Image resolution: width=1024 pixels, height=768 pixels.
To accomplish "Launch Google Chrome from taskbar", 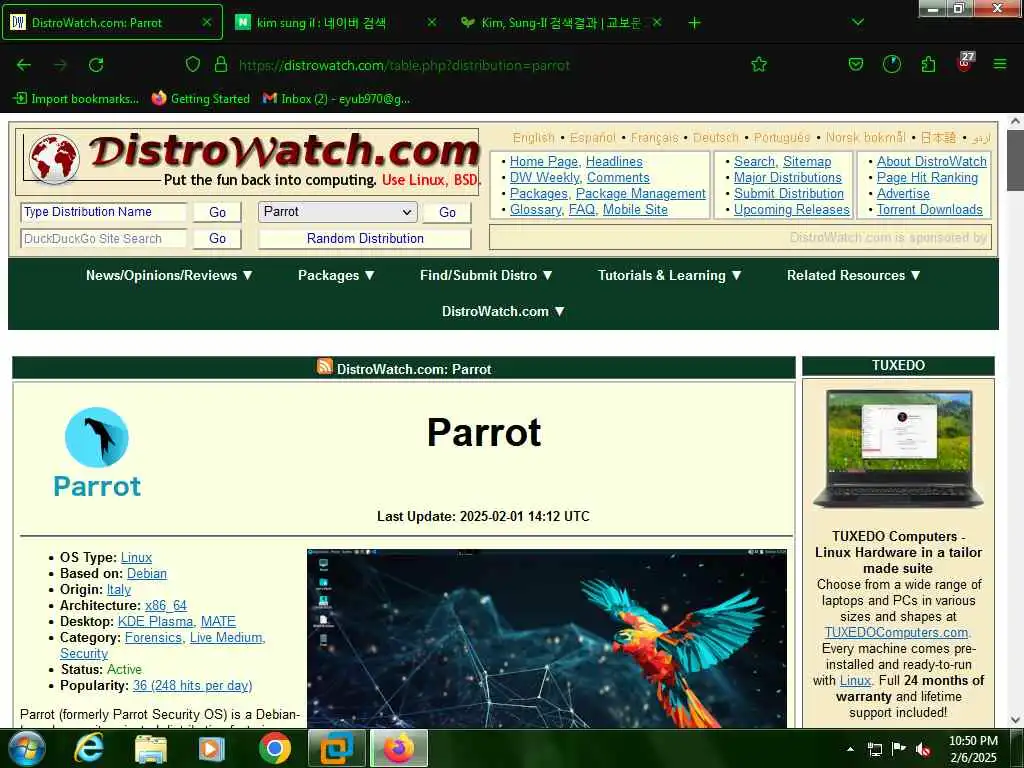I will click(x=274, y=748).
